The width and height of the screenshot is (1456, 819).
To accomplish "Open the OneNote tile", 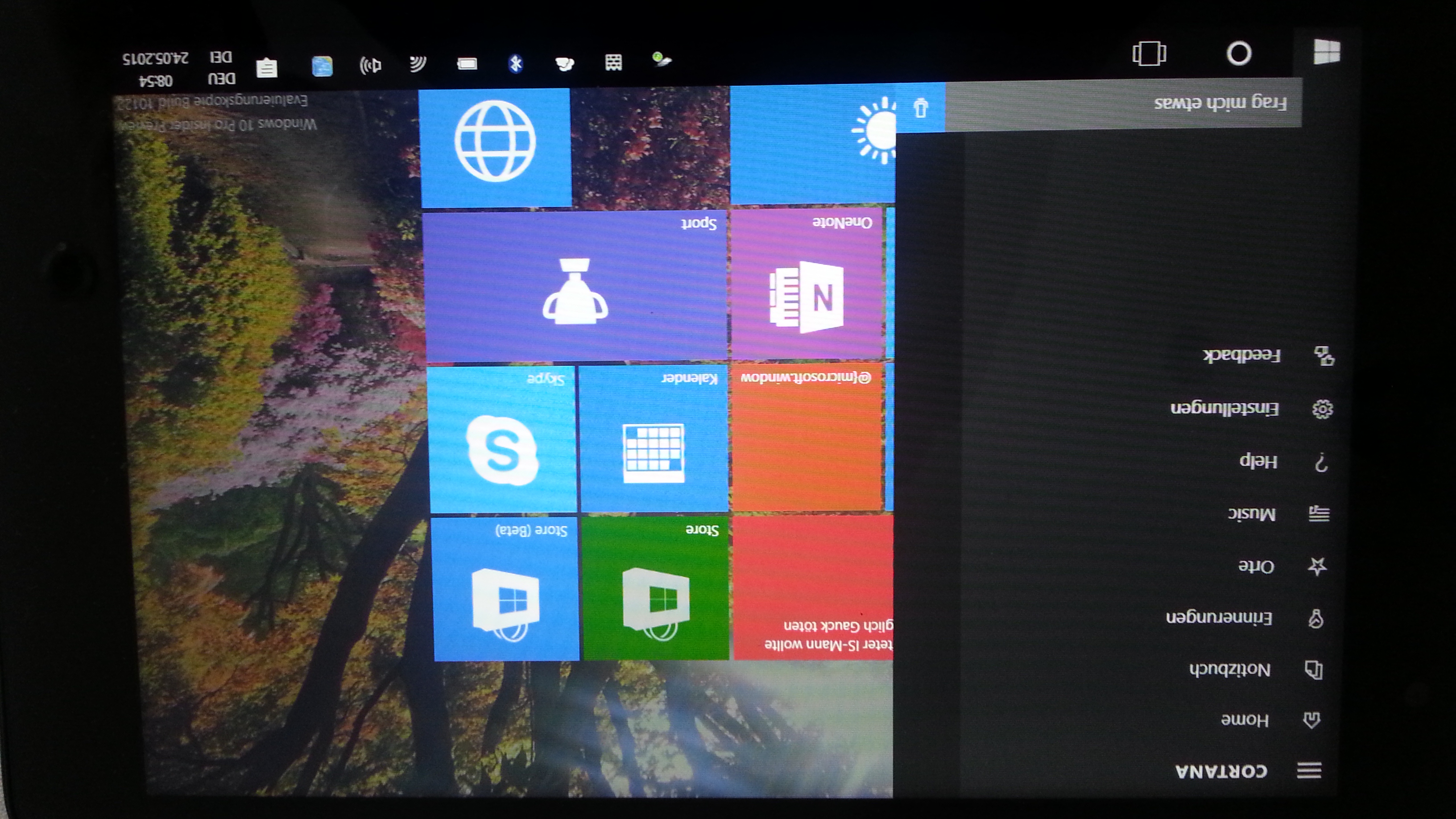I will [x=807, y=283].
